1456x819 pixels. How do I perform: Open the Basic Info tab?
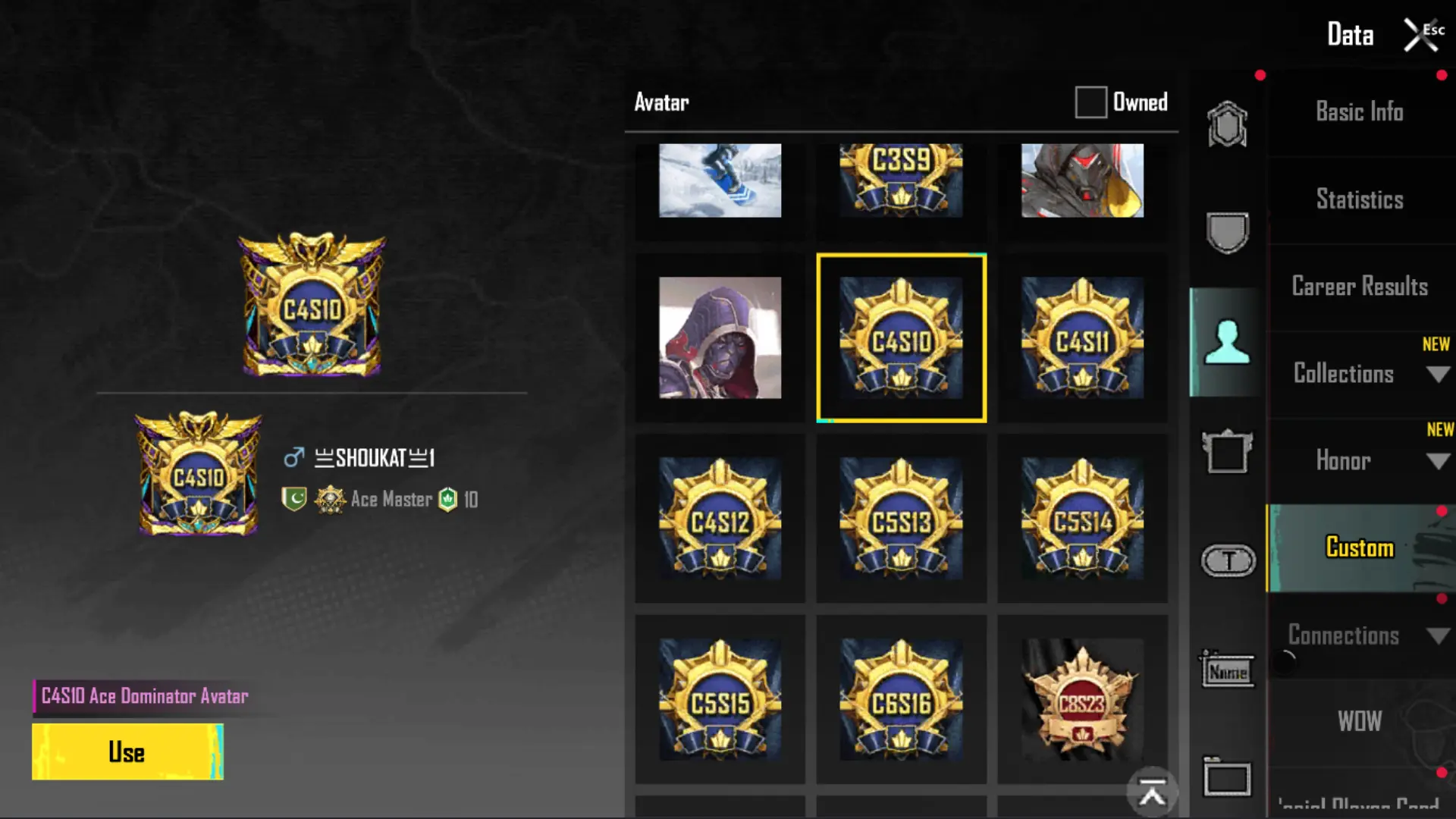click(x=1360, y=112)
